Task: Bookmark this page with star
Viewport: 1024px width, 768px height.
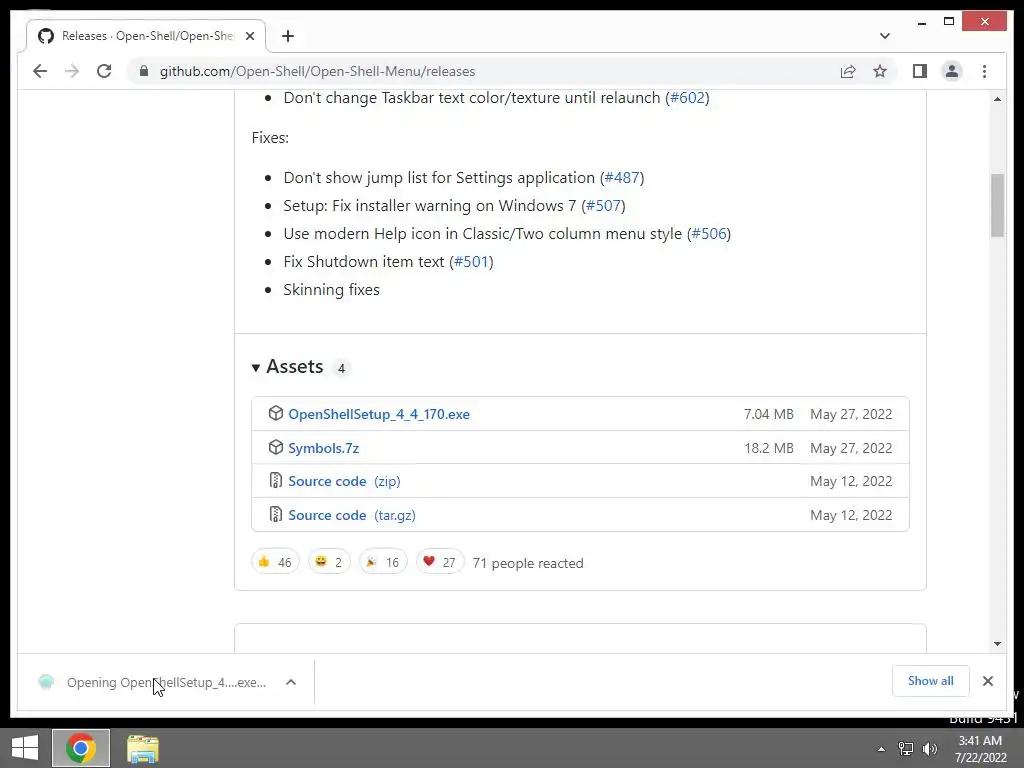Action: (x=880, y=71)
